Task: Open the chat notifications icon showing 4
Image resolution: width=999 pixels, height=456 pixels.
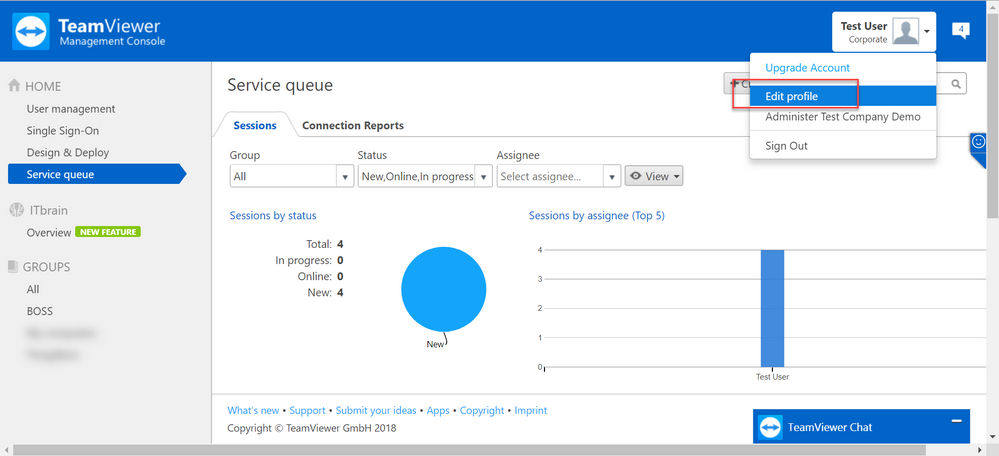Action: 961,30
